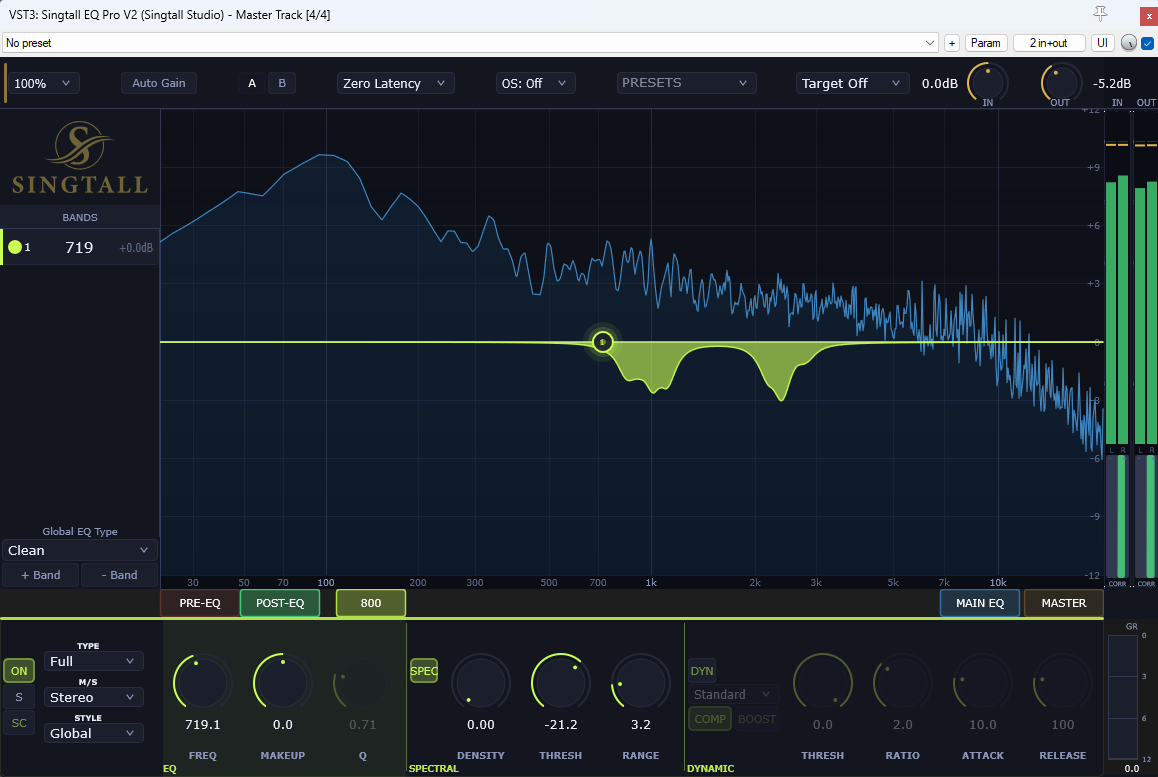Add a band with + Band
The height and width of the screenshot is (777, 1158).
[41, 575]
